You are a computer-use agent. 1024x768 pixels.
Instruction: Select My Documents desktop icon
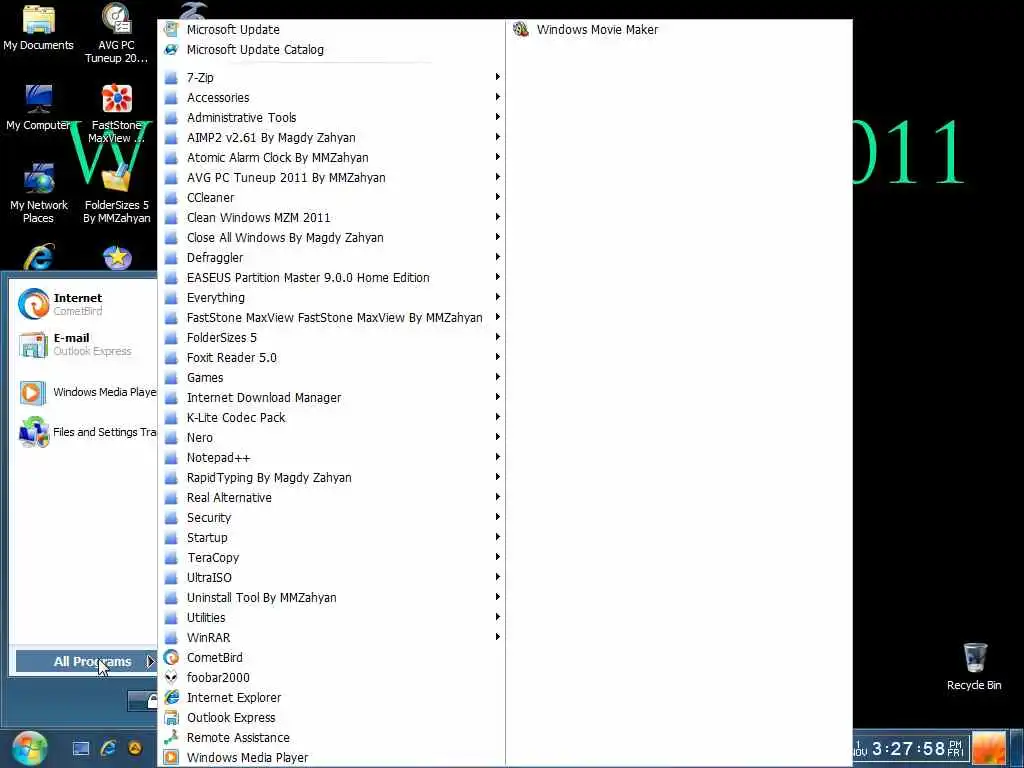39,28
